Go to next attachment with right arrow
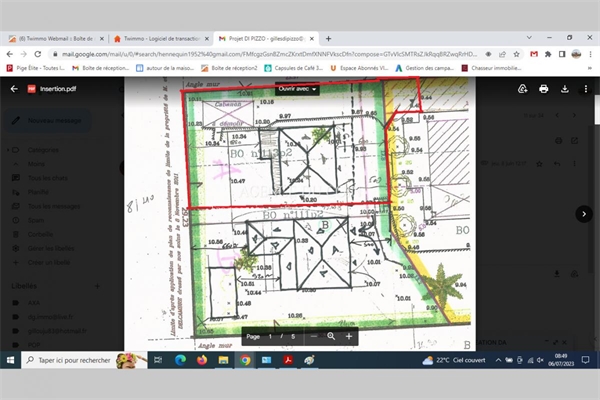Image resolution: width=600 pixels, height=400 pixels. pos(584,214)
